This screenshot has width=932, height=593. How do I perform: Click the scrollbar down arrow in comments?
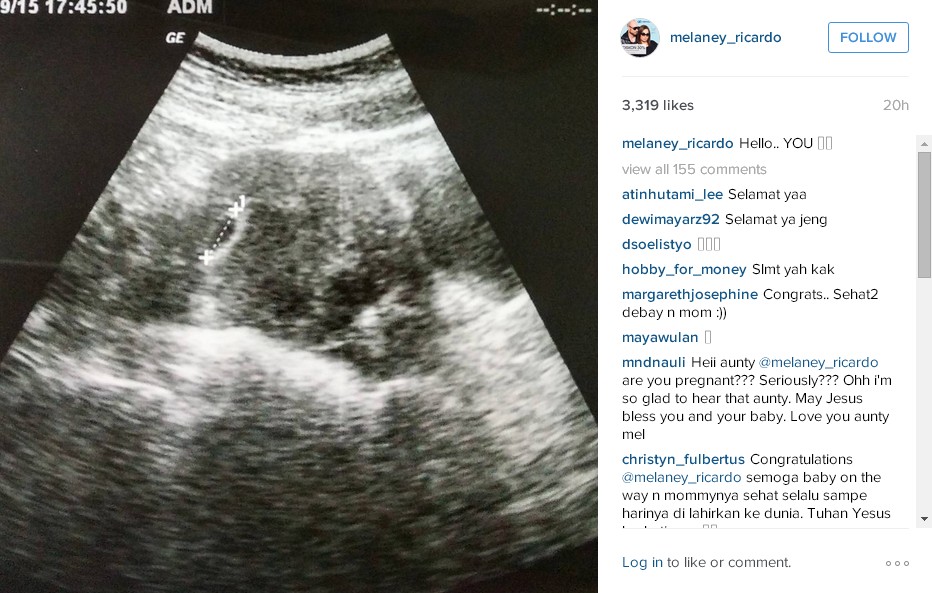[924, 519]
